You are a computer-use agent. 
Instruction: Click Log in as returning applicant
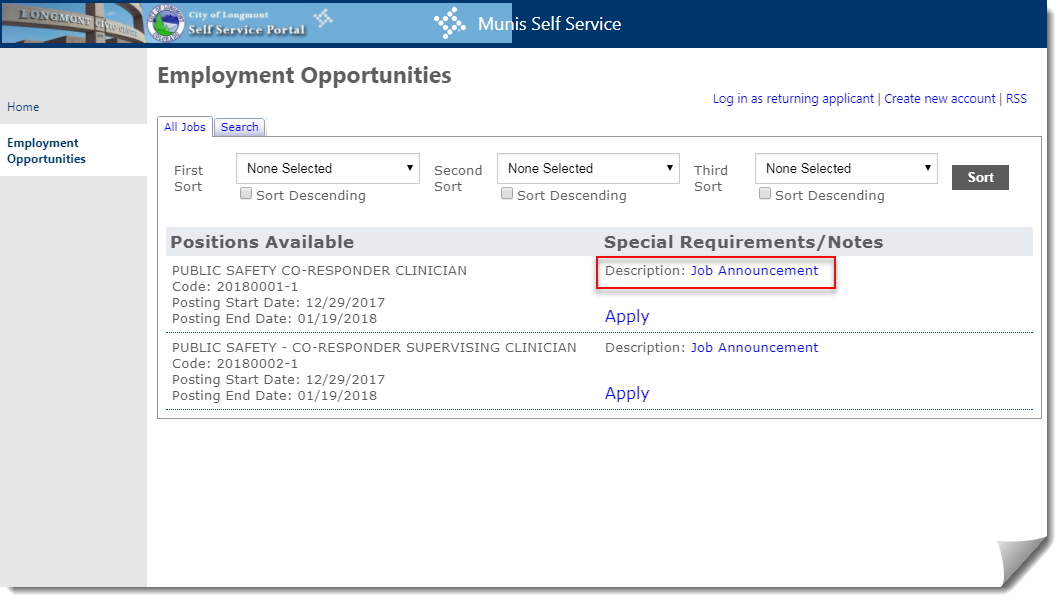tap(793, 99)
